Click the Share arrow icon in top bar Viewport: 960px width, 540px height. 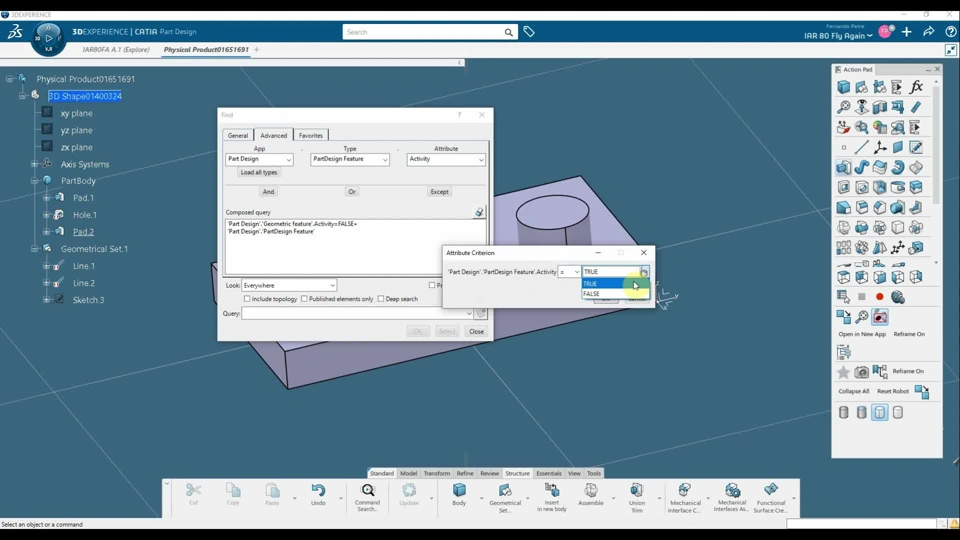pos(929,32)
